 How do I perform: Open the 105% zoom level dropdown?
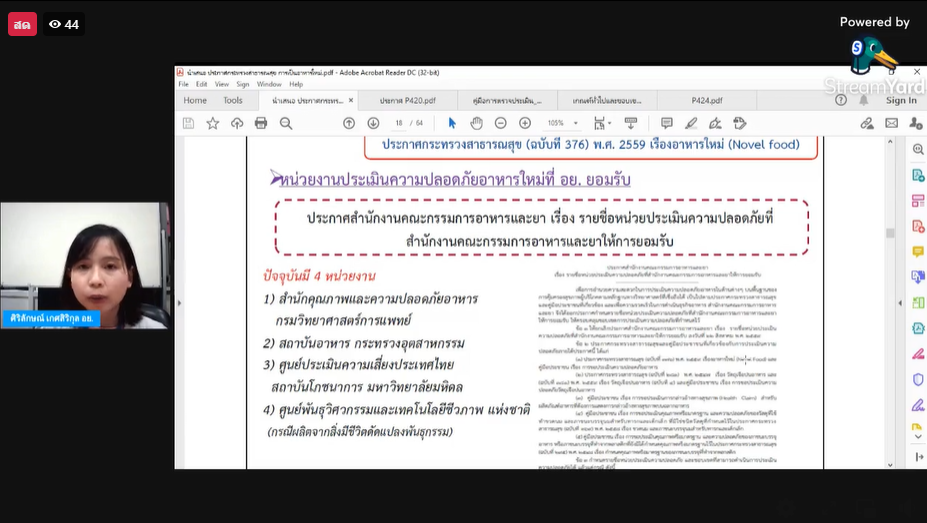tap(575, 123)
